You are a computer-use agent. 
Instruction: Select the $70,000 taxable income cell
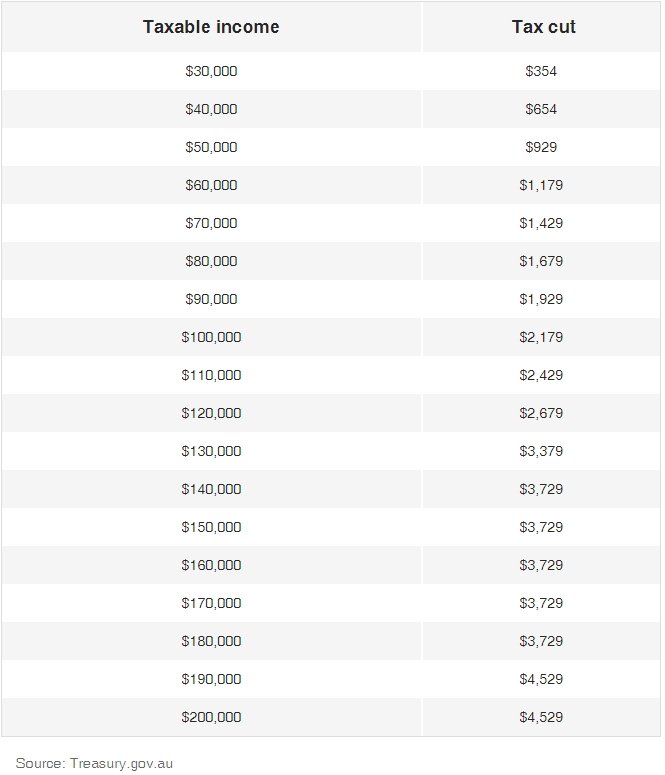click(211, 223)
